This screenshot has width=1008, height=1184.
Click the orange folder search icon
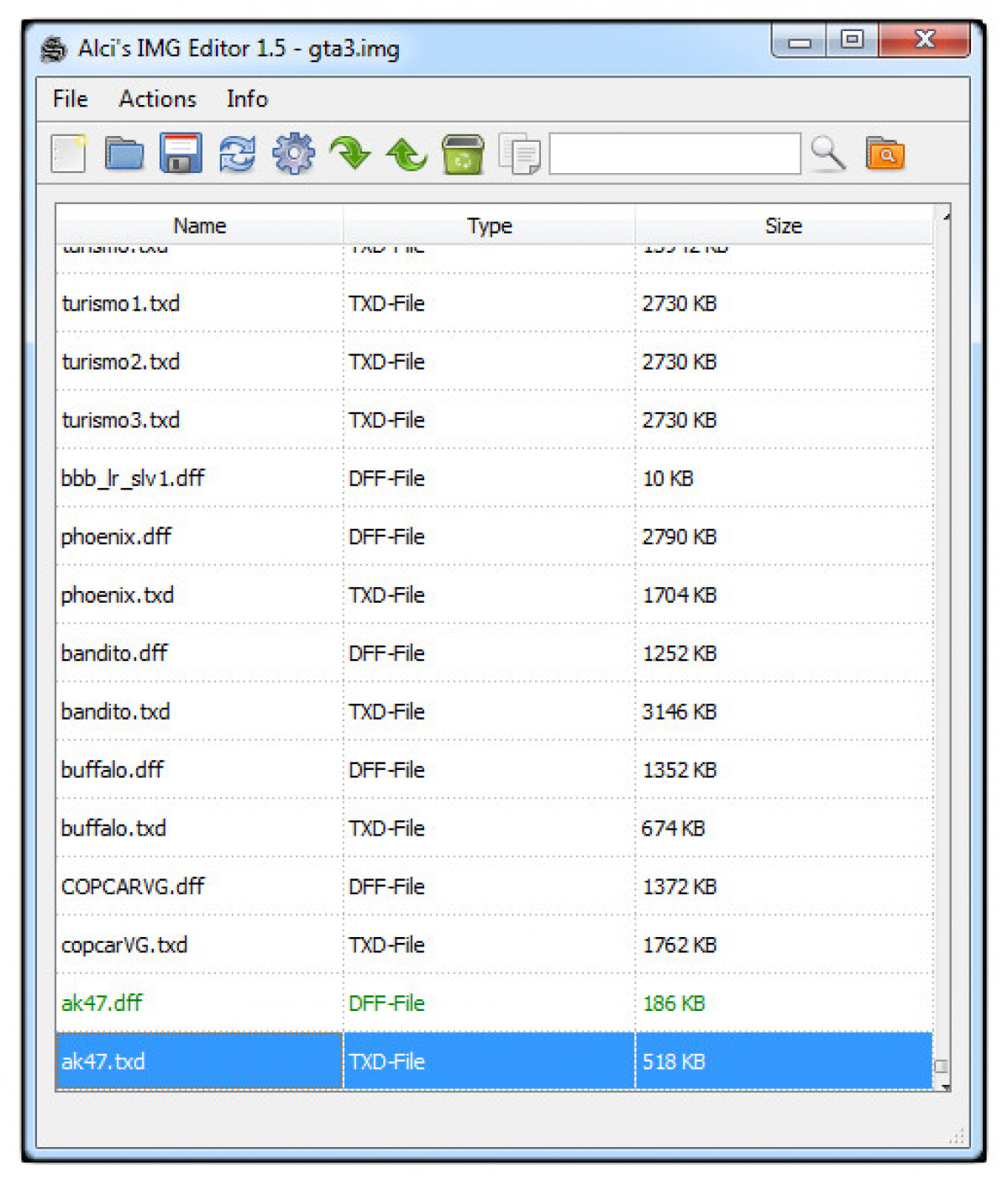(885, 154)
